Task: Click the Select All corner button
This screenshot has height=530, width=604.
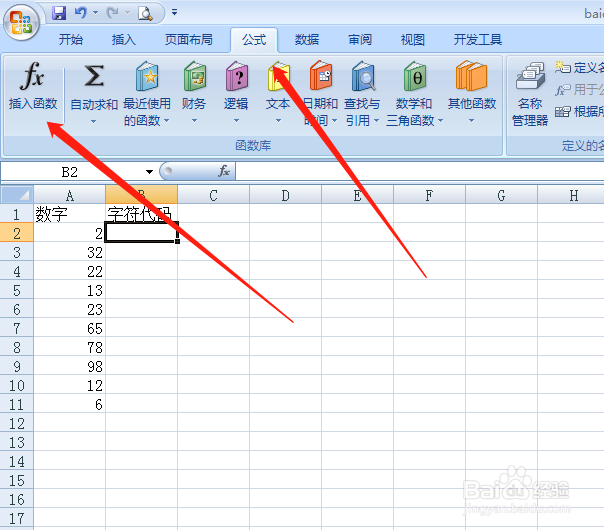Action: [x=17, y=195]
